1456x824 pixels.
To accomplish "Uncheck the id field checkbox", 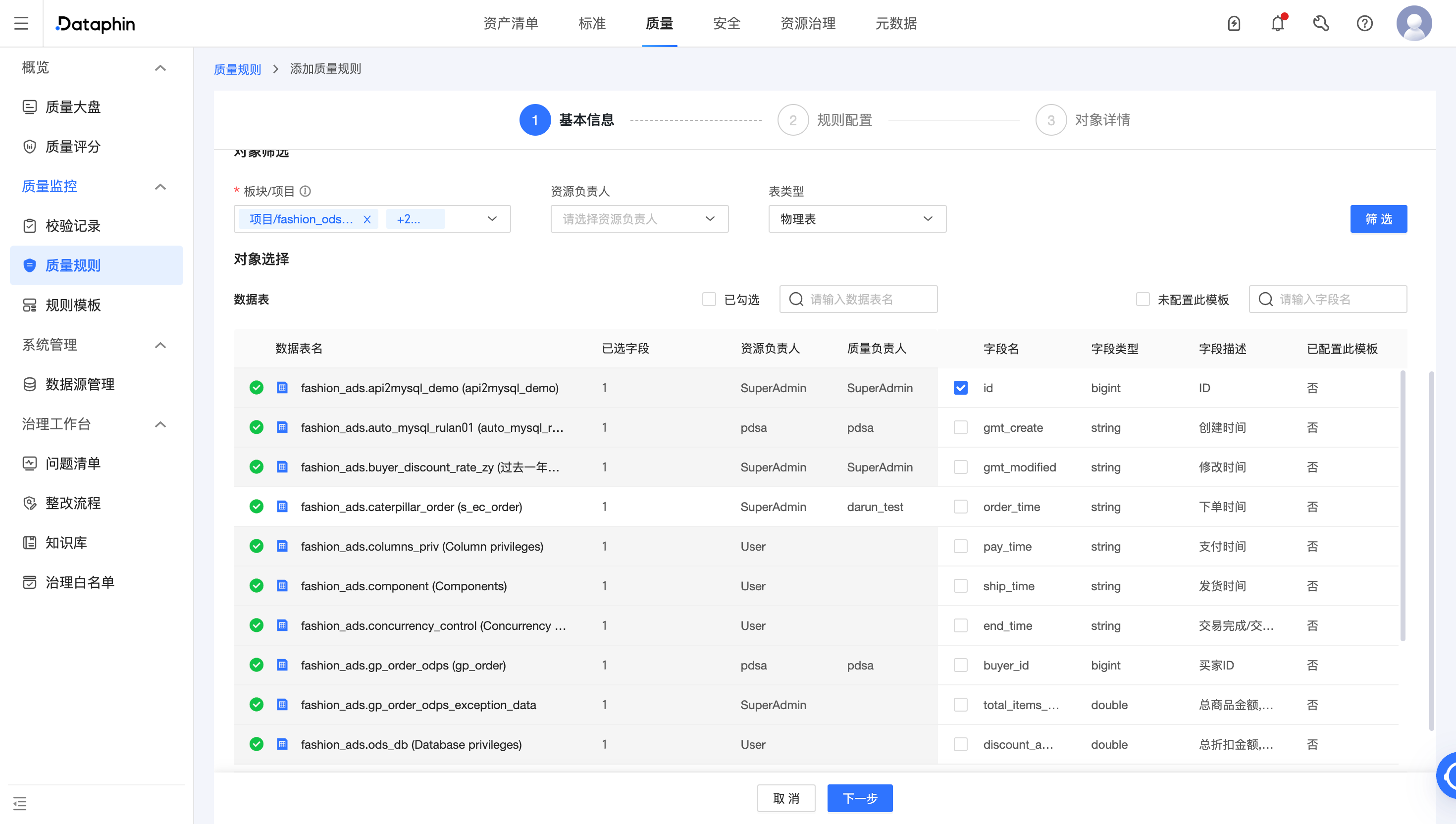I will point(960,388).
